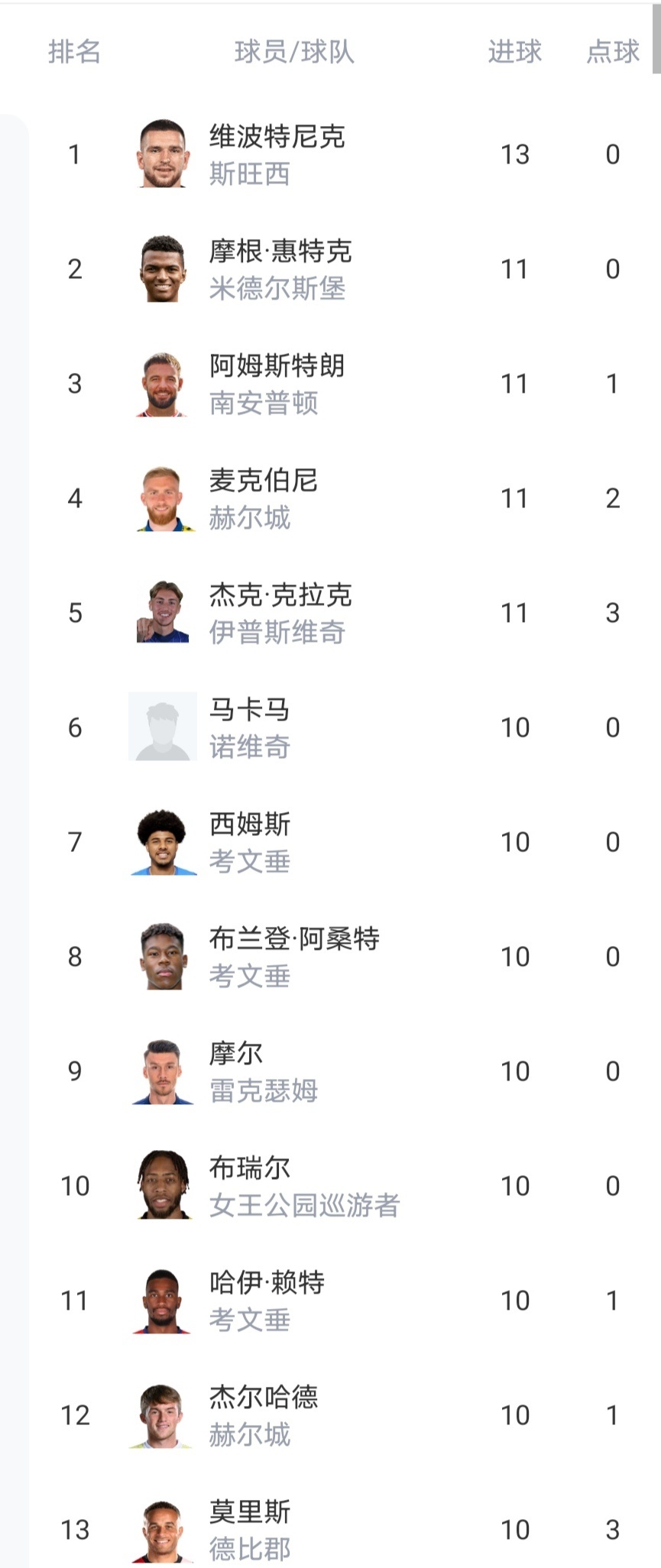
Task: Sort by the 点球 column header
Action: 612,52
